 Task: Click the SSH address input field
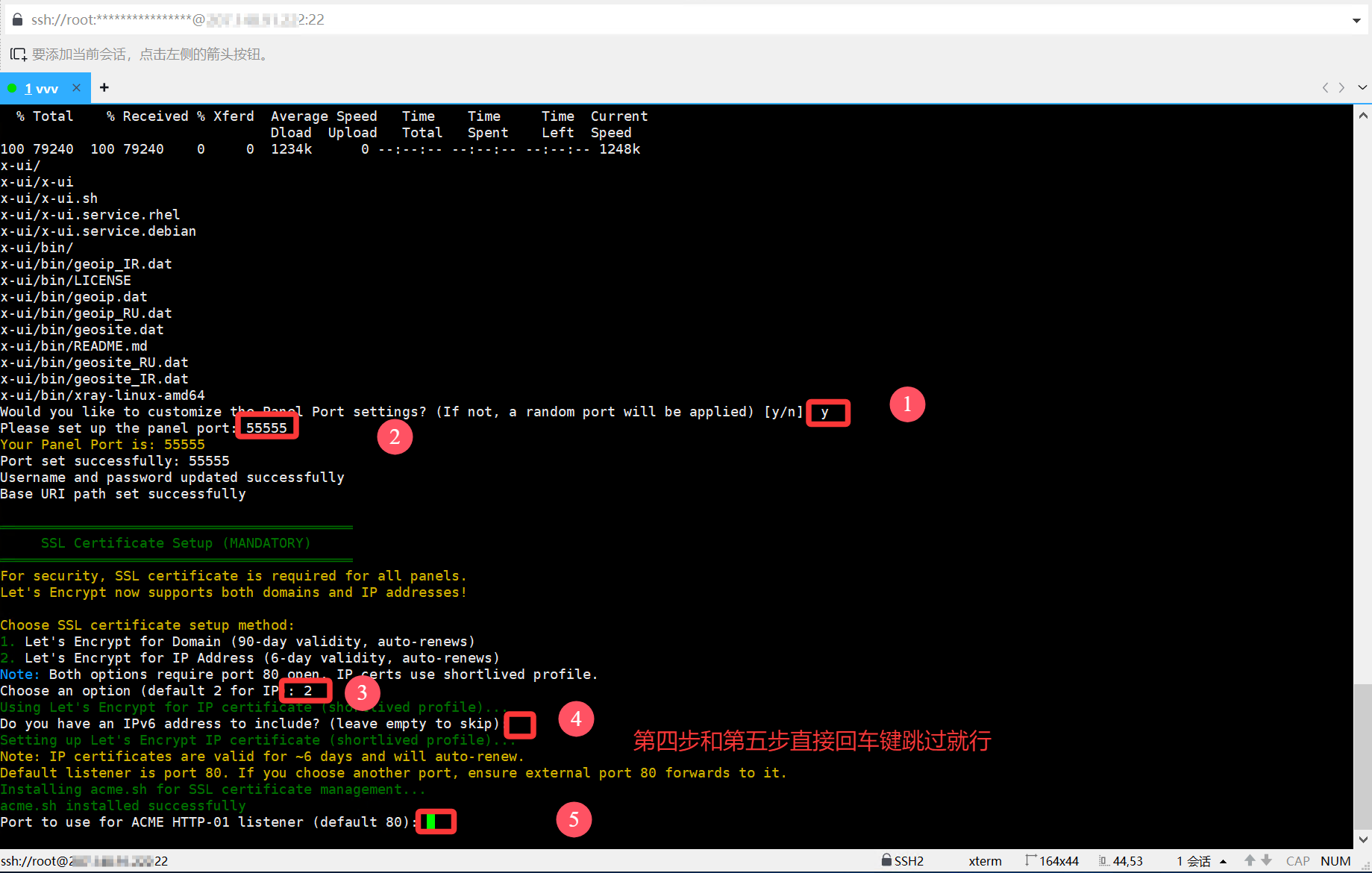point(671,19)
